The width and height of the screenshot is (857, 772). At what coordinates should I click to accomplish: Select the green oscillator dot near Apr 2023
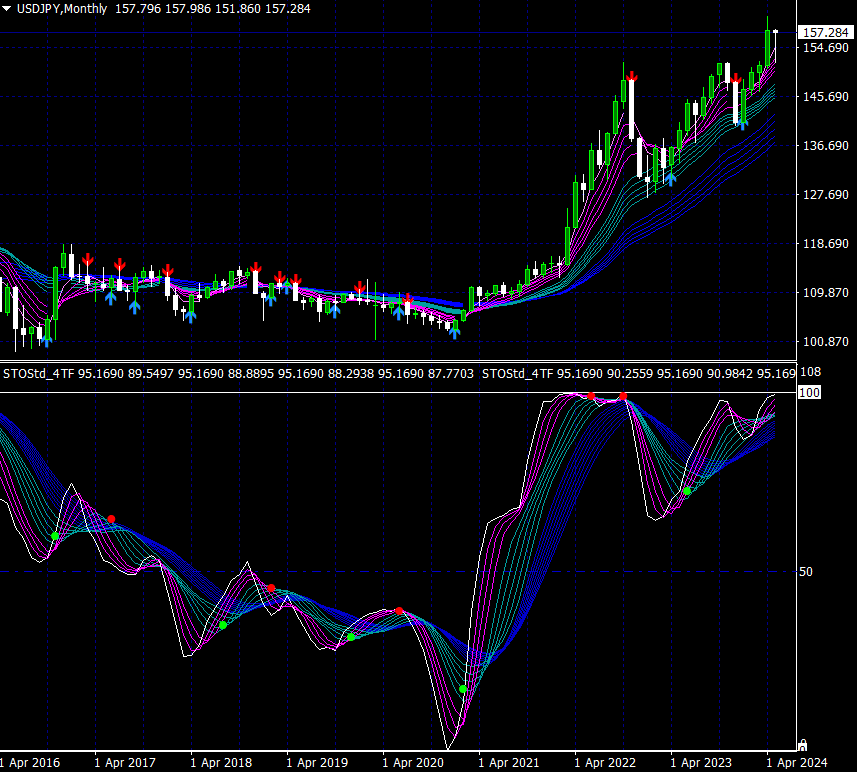click(x=687, y=491)
